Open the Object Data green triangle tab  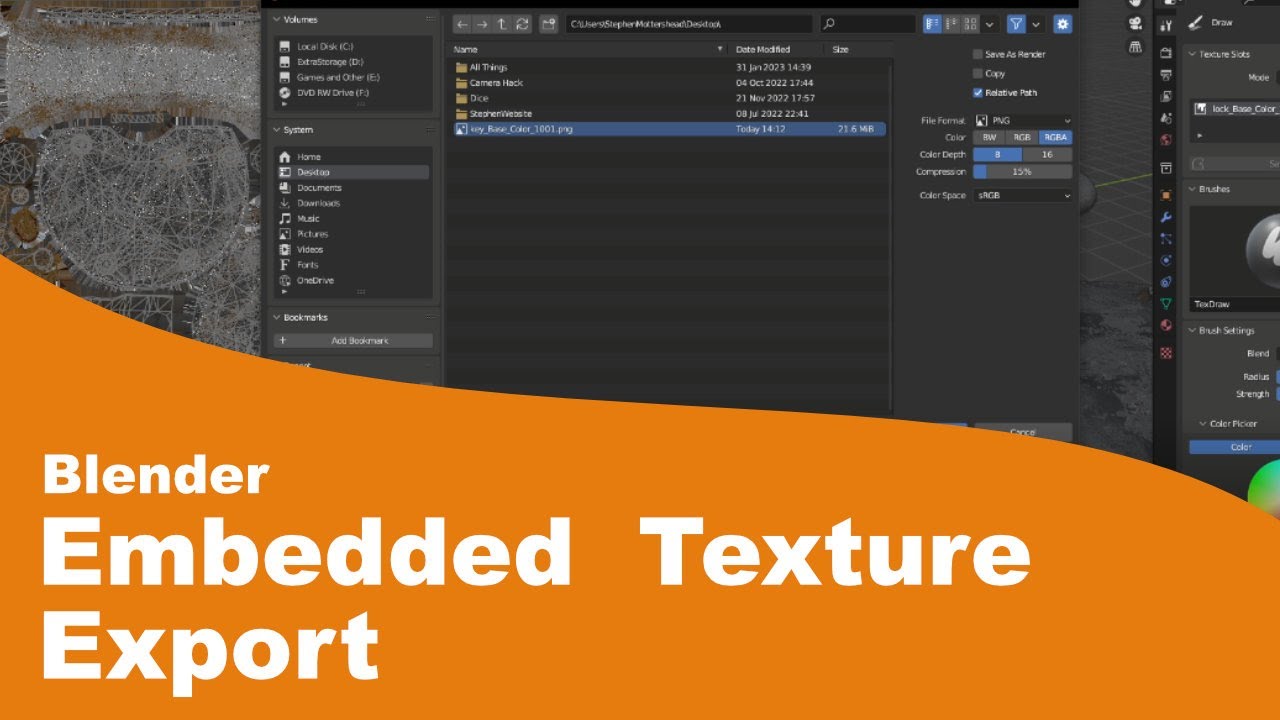1166,303
